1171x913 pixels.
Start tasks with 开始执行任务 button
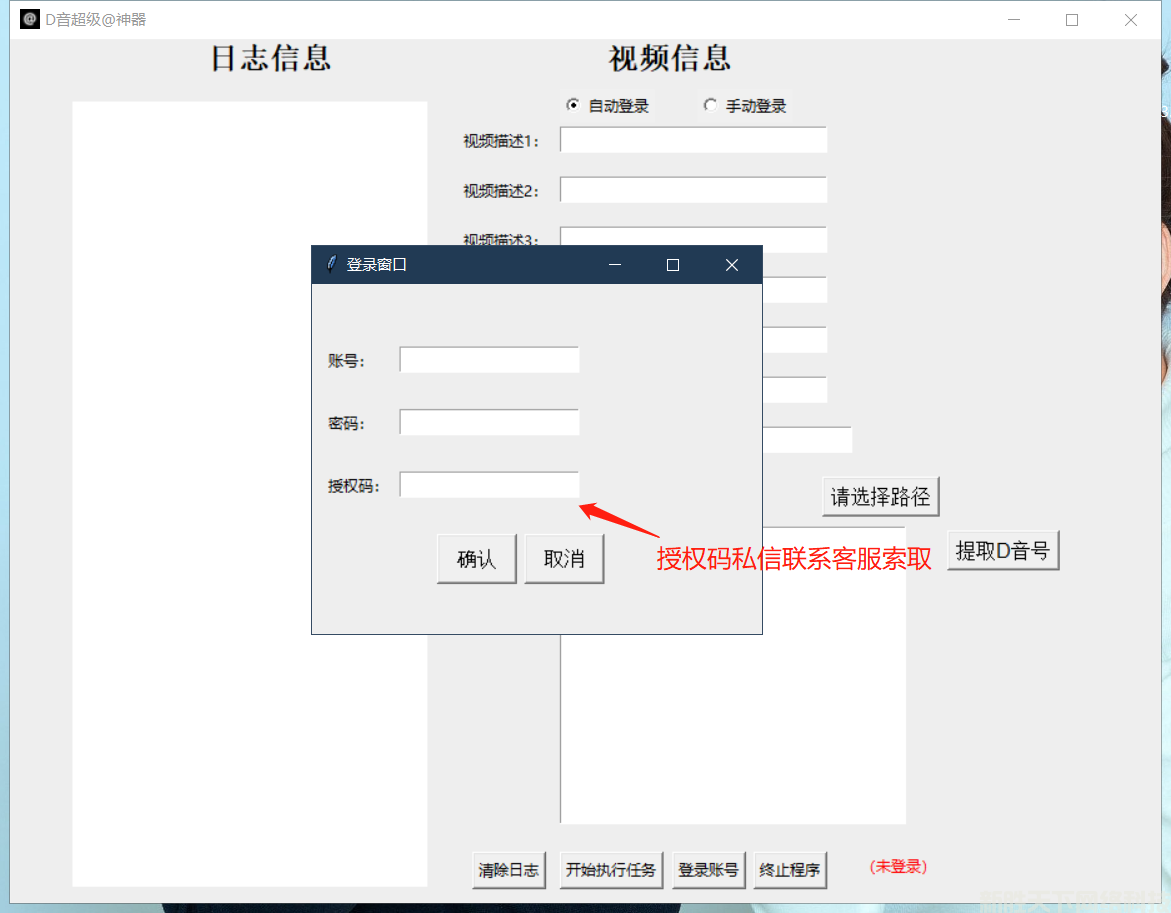[610, 869]
